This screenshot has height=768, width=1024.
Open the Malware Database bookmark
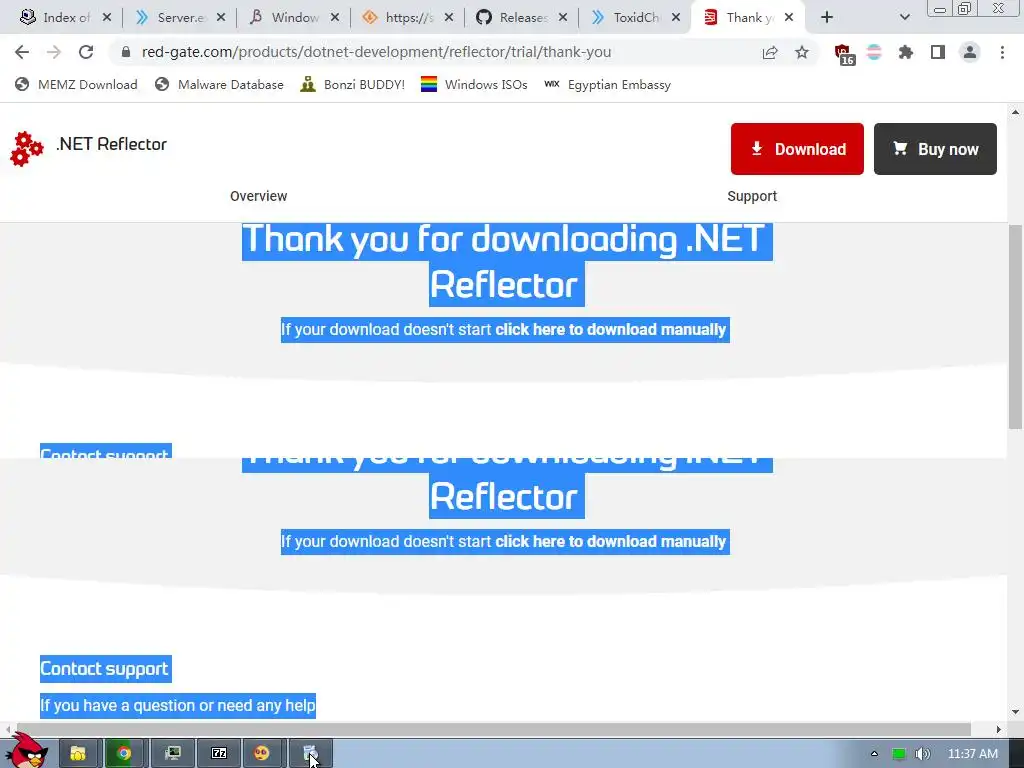click(x=219, y=84)
